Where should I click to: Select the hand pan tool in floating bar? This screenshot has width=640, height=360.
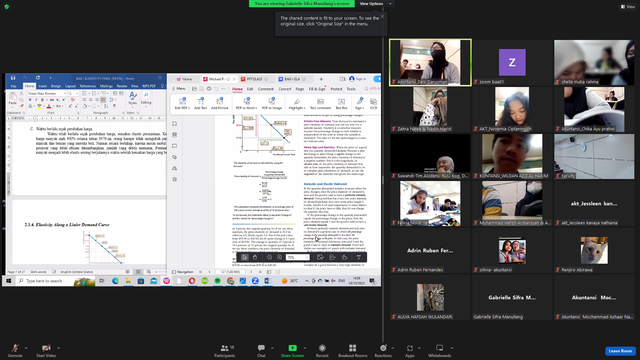255,257
